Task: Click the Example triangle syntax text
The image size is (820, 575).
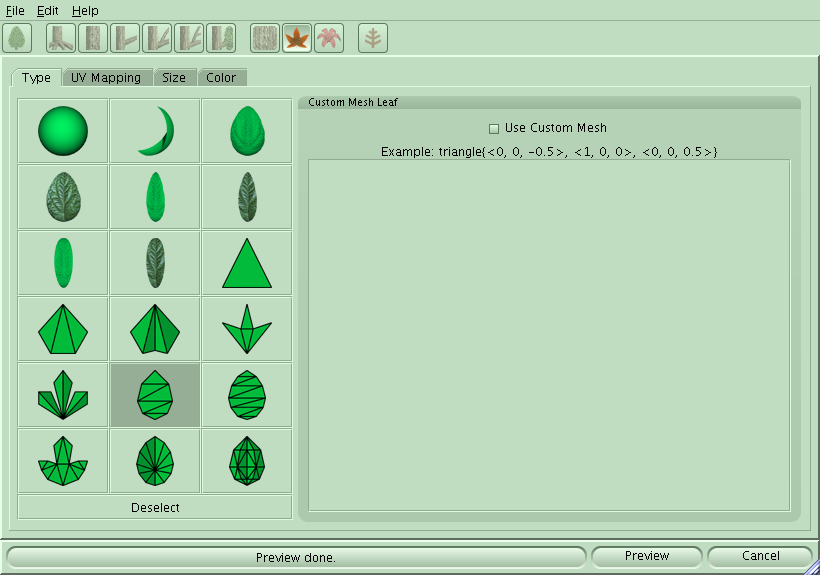Action: point(549,152)
